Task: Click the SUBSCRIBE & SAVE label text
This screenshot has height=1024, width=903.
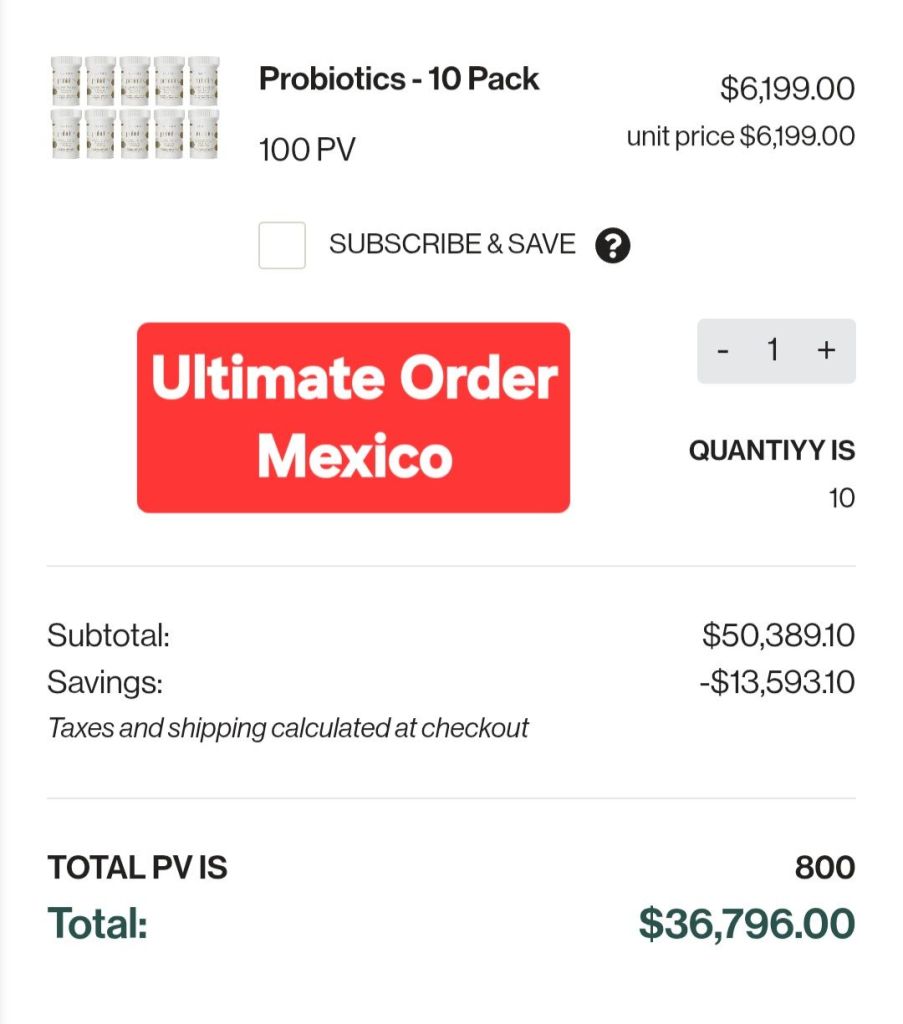Action: tap(452, 244)
